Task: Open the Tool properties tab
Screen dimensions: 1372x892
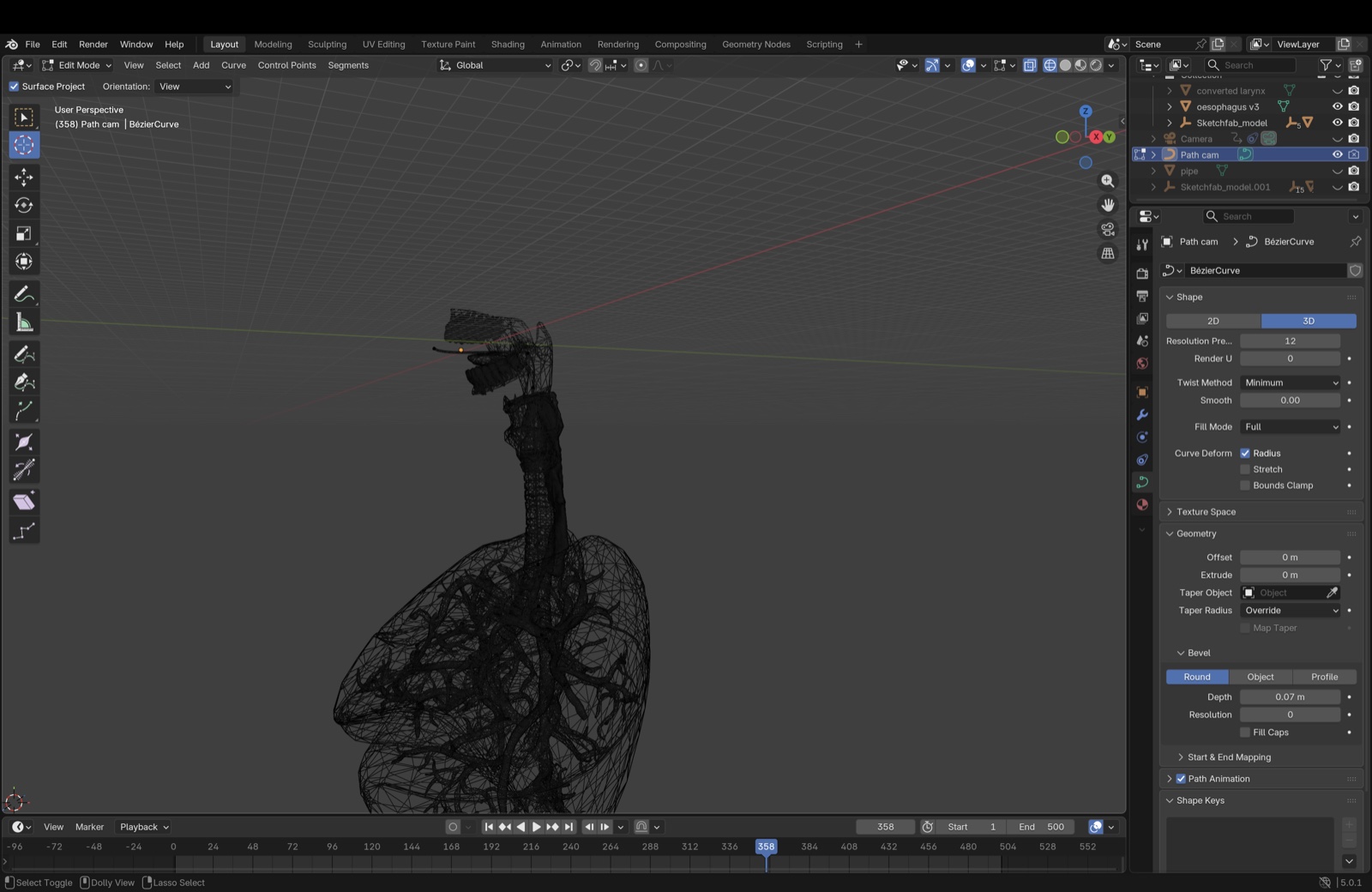Action: [x=1142, y=245]
